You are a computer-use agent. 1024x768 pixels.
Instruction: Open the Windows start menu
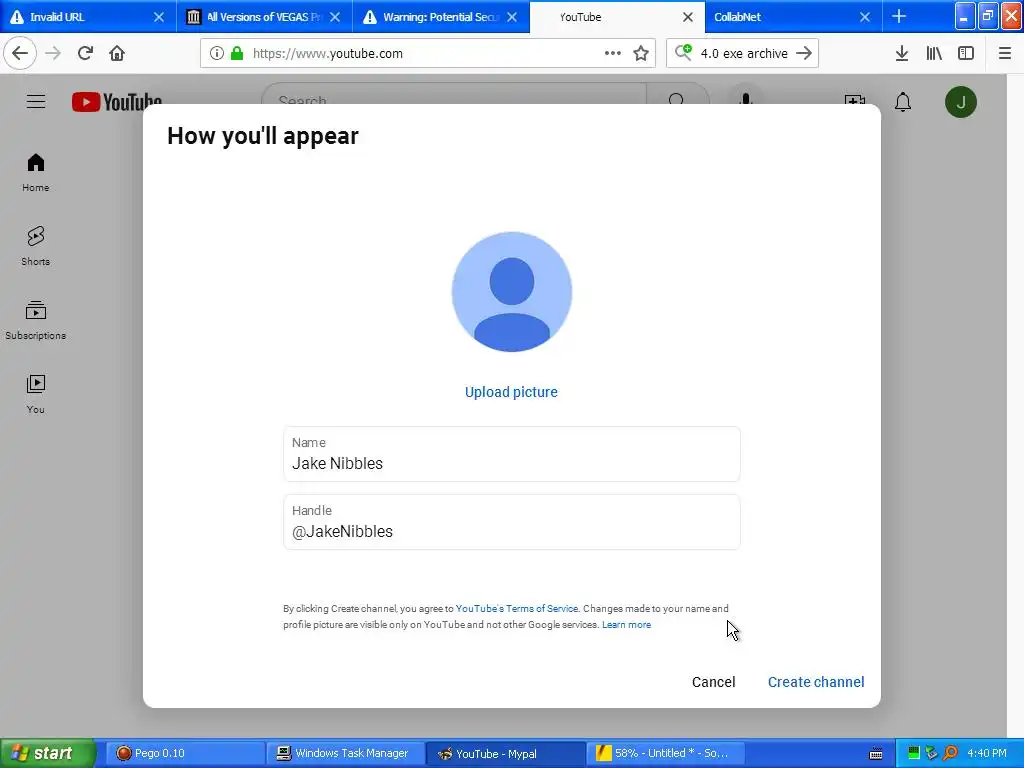(x=48, y=753)
